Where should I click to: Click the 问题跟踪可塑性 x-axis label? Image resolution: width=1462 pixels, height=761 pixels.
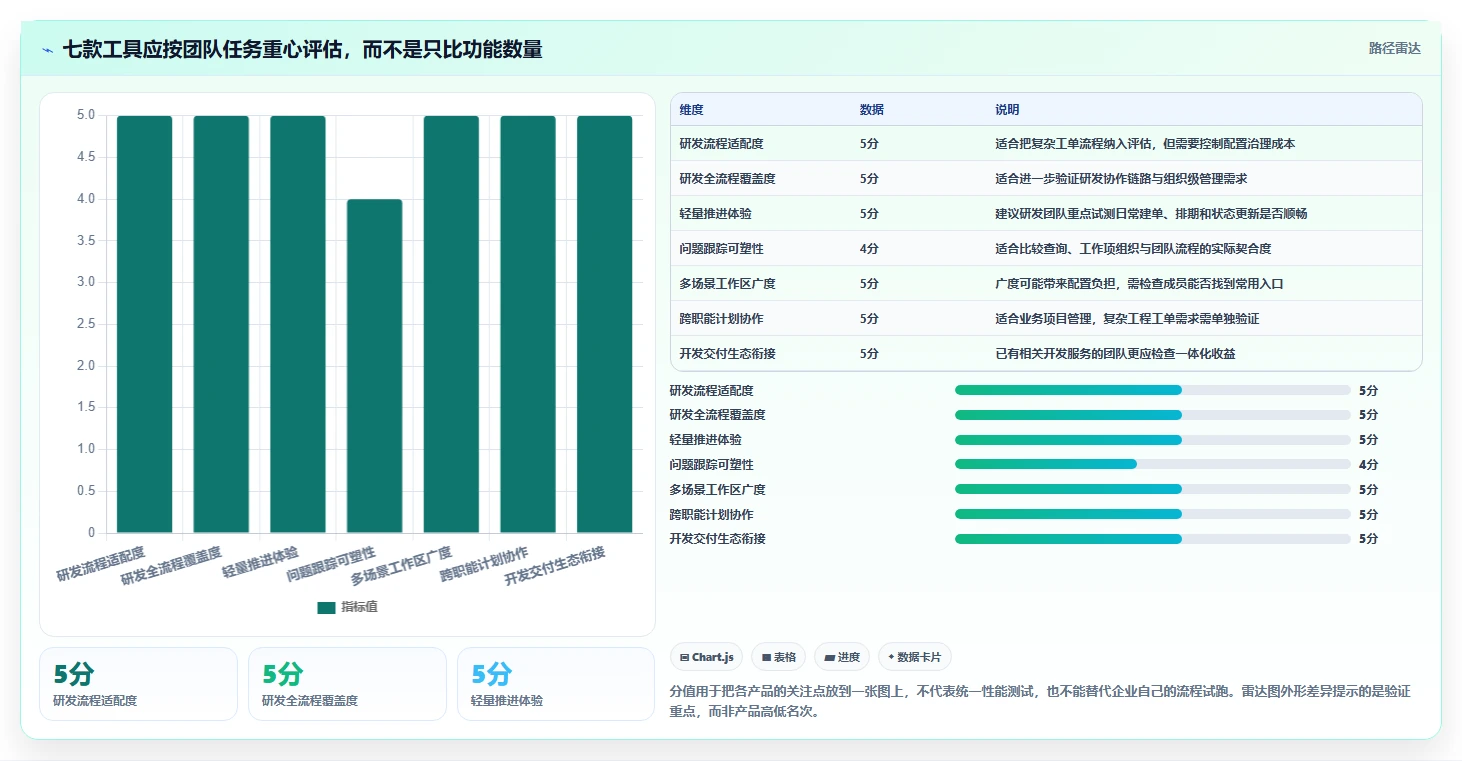point(331,564)
